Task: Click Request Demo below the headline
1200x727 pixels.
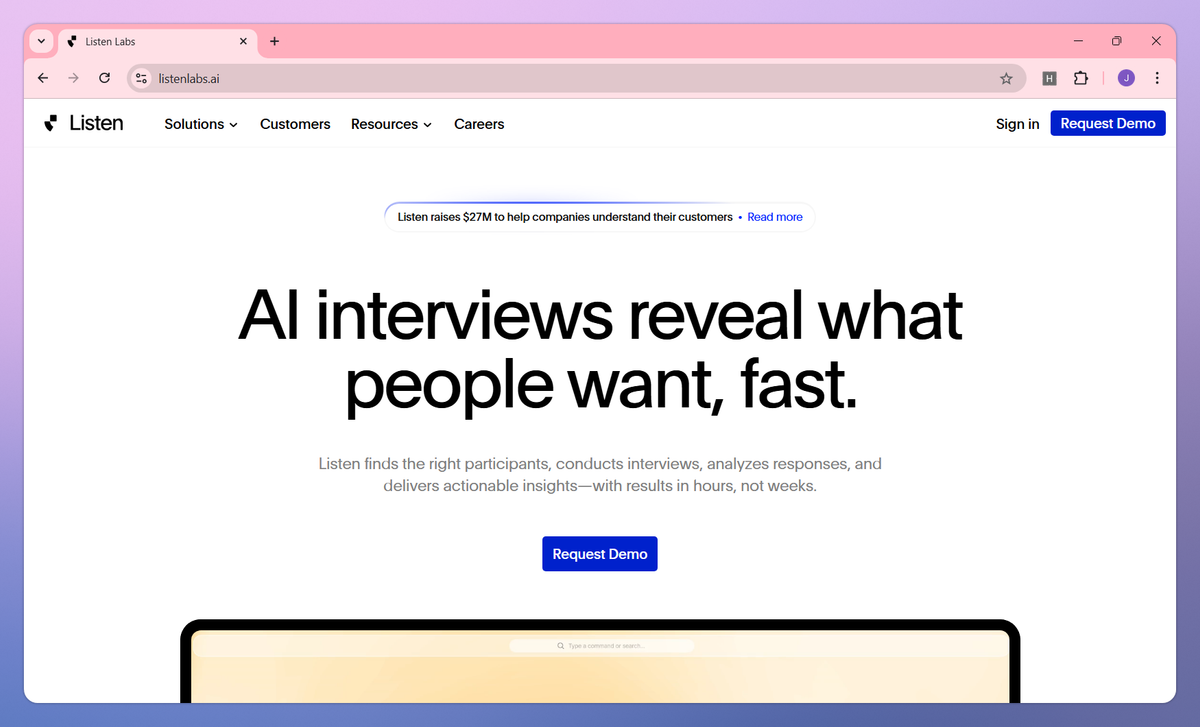Action: point(600,554)
